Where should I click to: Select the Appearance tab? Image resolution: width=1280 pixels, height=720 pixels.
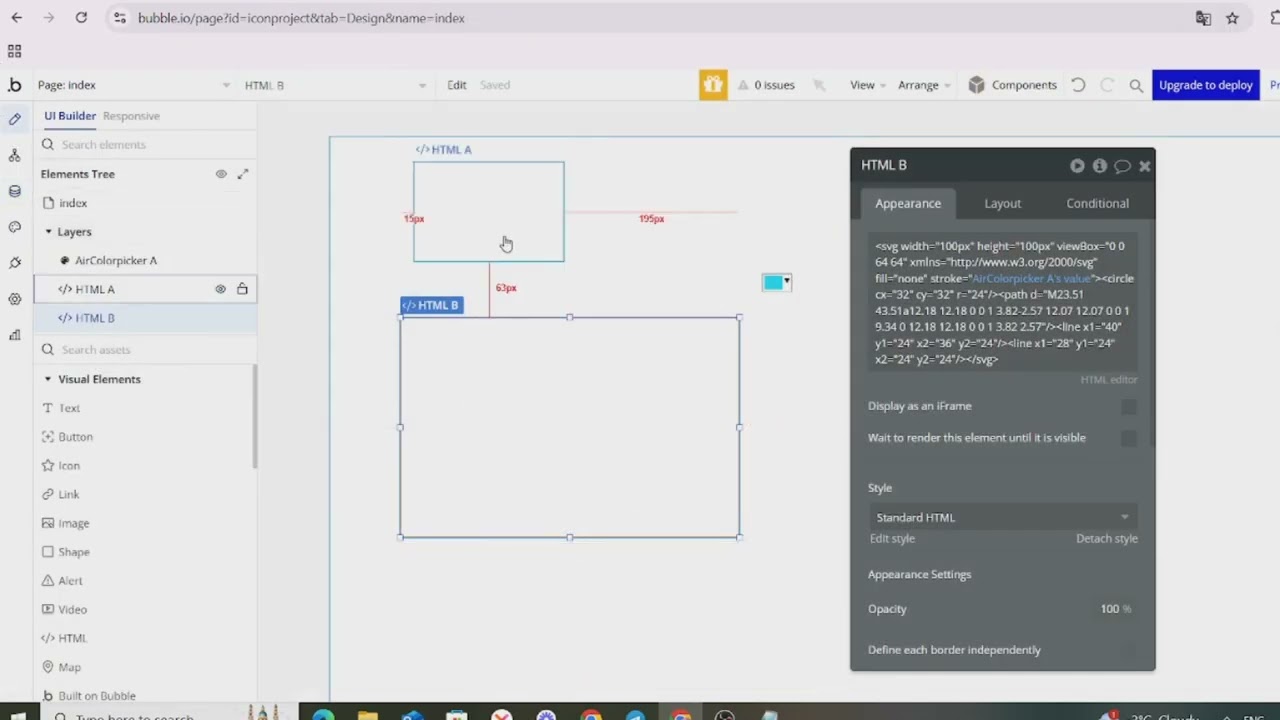(x=908, y=203)
